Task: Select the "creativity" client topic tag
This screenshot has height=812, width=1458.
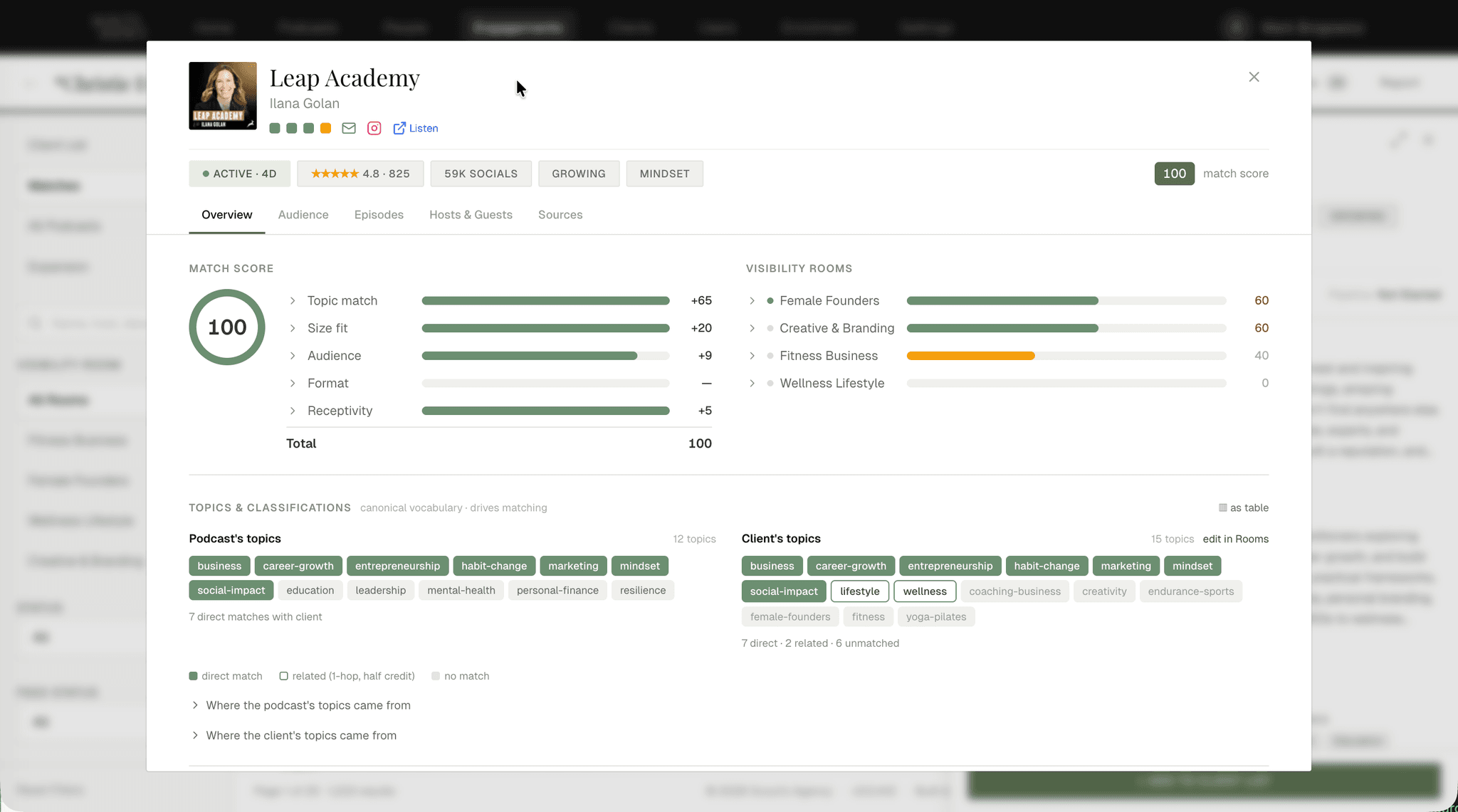Action: tap(1104, 591)
